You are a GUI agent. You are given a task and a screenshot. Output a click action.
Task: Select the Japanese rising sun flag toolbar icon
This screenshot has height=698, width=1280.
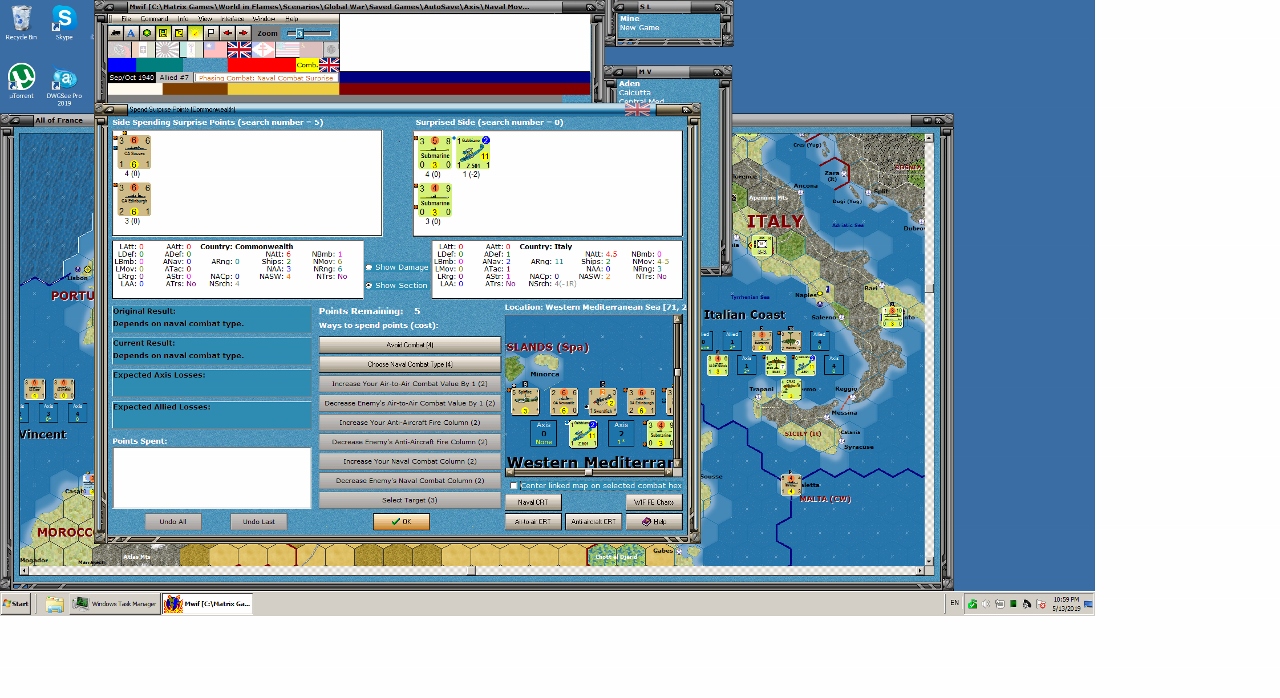167,48
